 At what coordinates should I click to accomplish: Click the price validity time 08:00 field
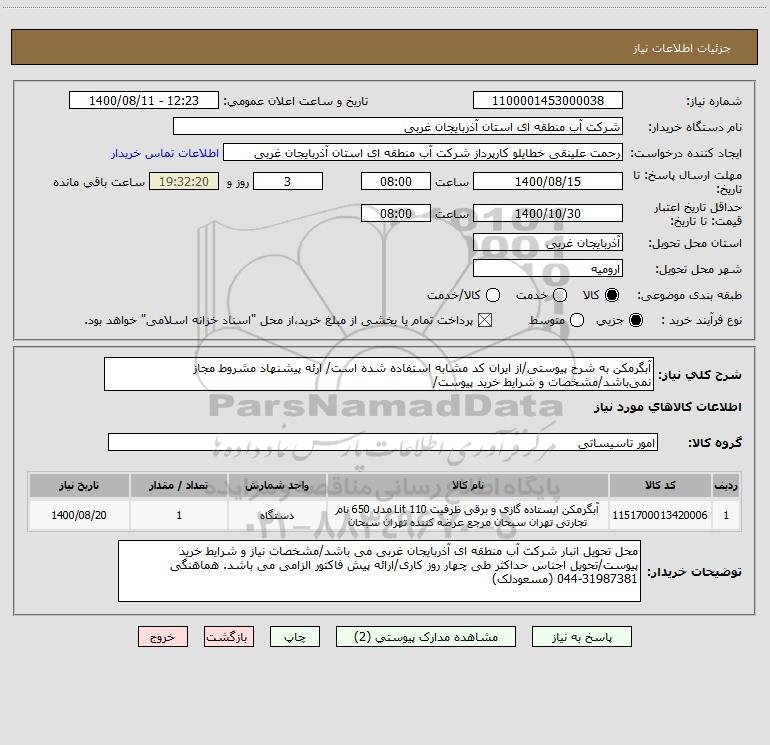tap(396, 213)
